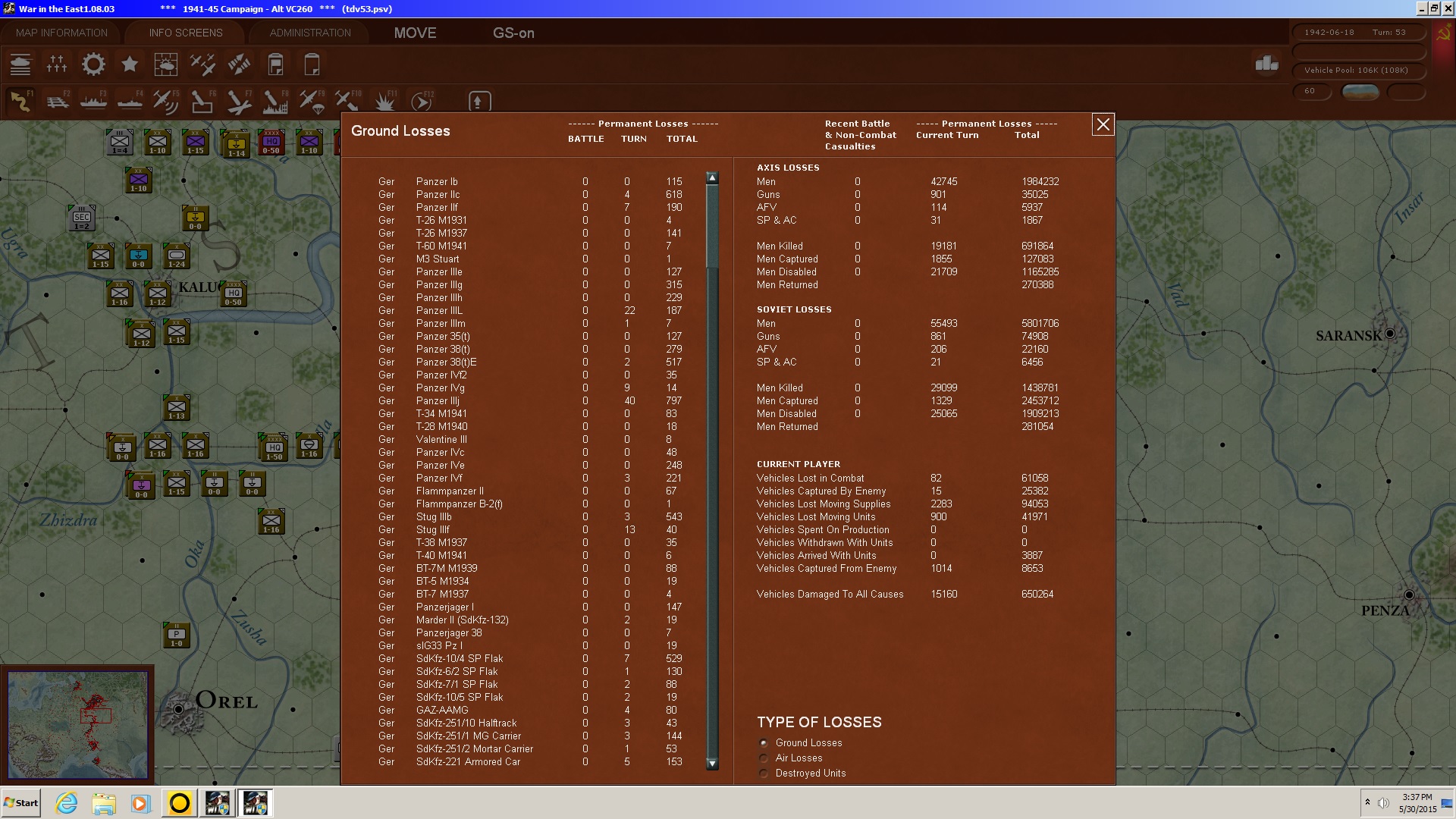Open the ADMINISTRATION tab
The image size is (1456, 819).
(310, 33)
